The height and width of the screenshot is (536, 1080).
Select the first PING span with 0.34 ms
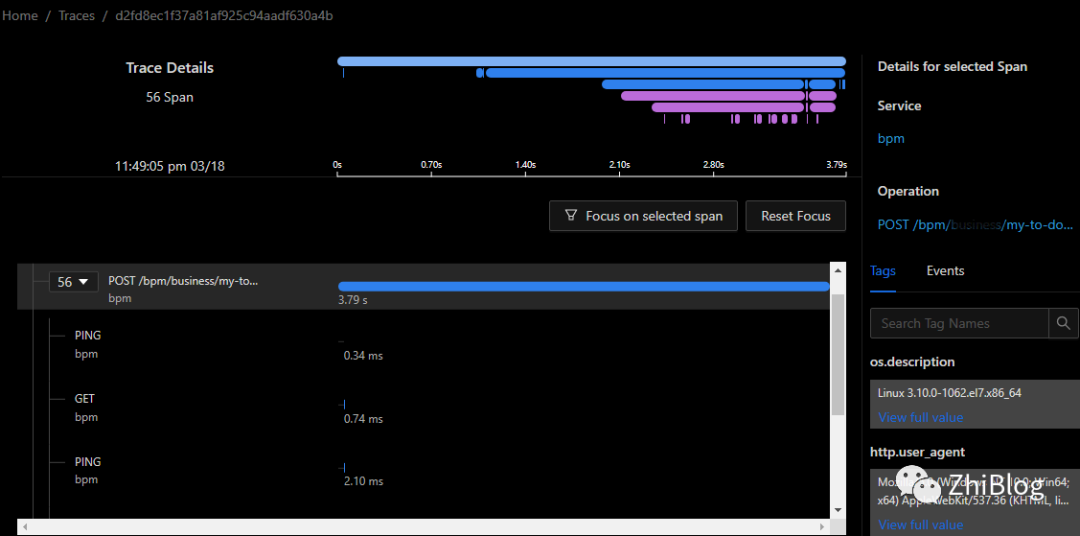(x=423, y=345)
